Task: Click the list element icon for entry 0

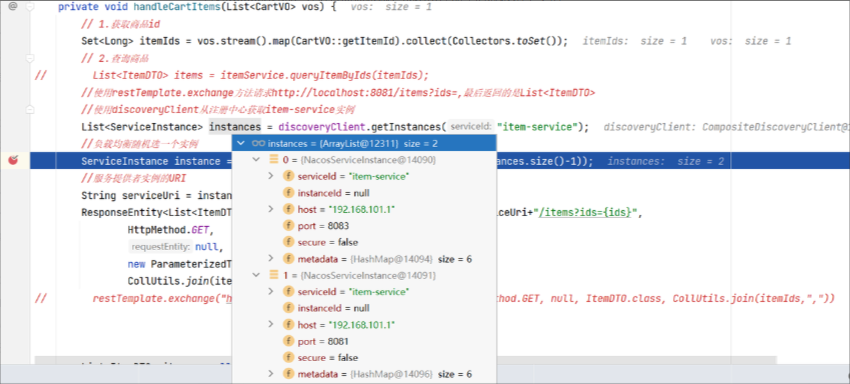Action: tap(274, 160)
